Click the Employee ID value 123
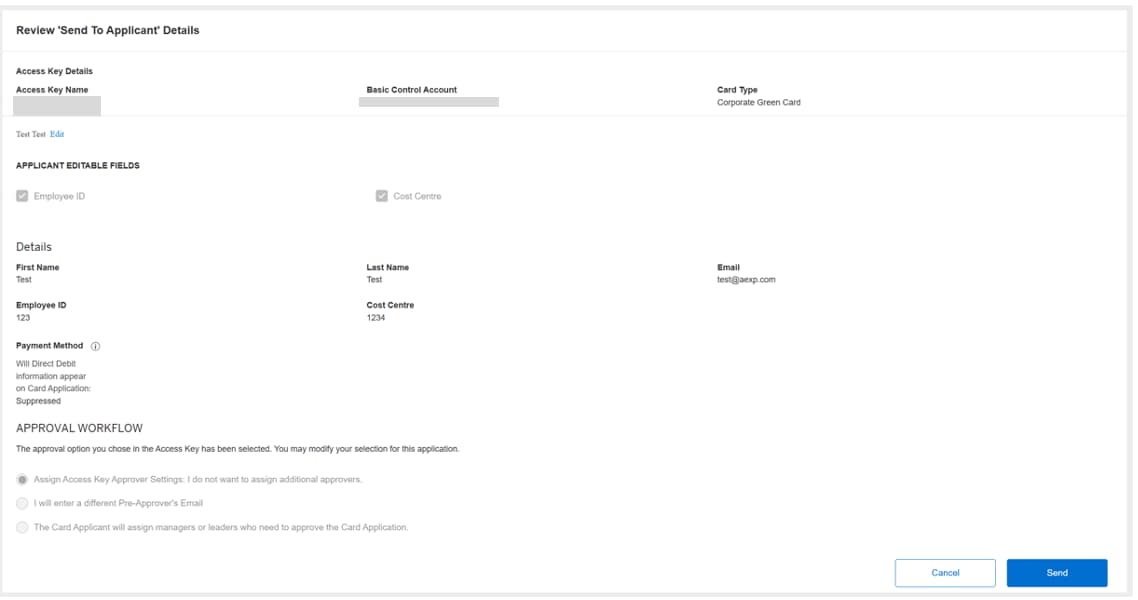 (21, 316)
